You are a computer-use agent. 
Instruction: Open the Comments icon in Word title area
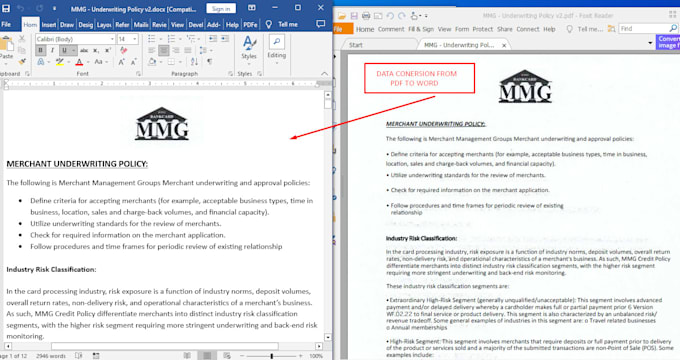click(x=320, y=24)
